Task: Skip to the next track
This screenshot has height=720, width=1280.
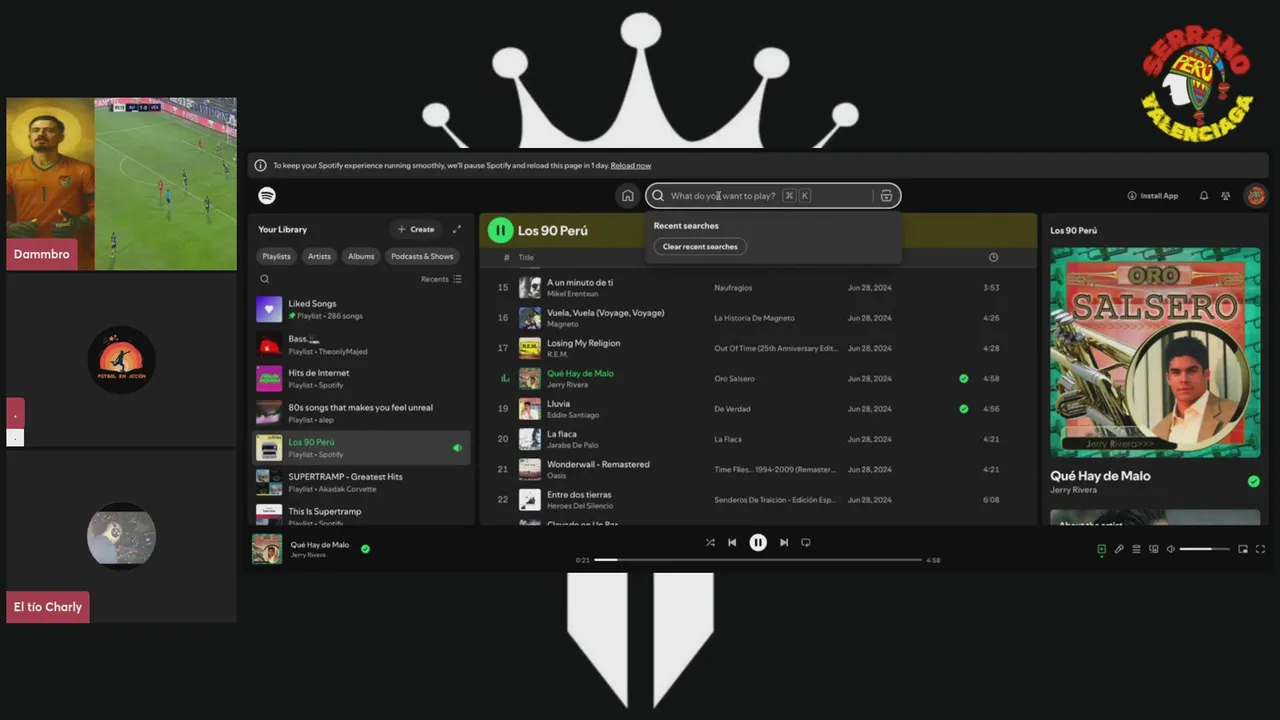Action: pos(784,542)
